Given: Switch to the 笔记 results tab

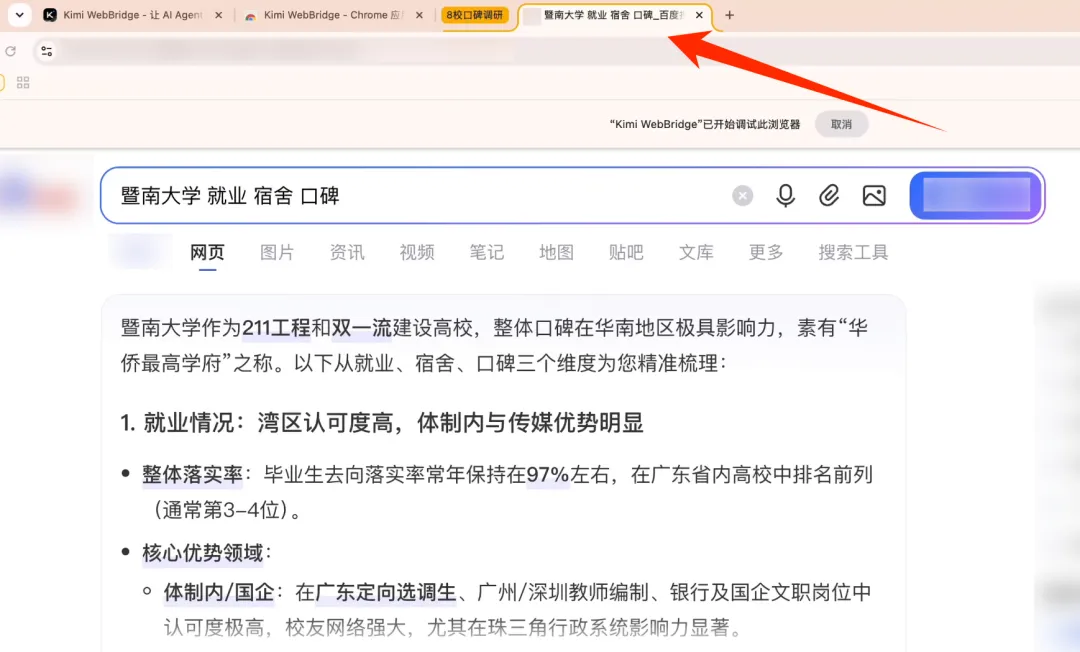Looking at the screenshot, I should [x=486, y=253].
